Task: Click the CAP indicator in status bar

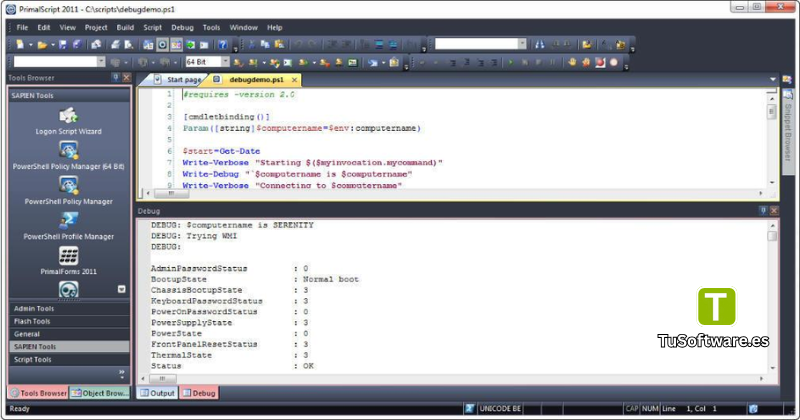Action: (x=632, y=409)
